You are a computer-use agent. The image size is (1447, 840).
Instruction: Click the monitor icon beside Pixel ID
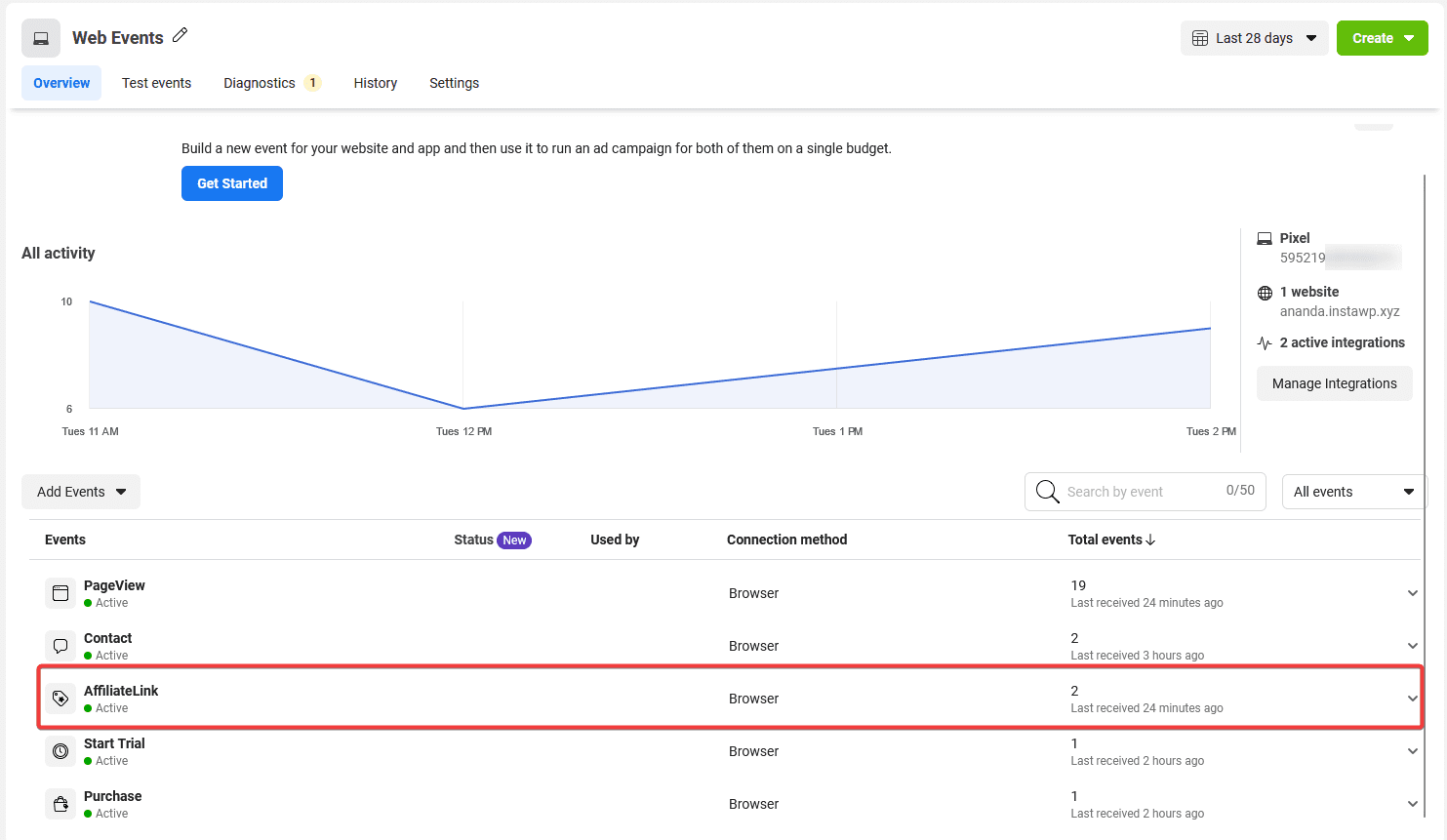pyautogui.click(x=1265, y=237)
